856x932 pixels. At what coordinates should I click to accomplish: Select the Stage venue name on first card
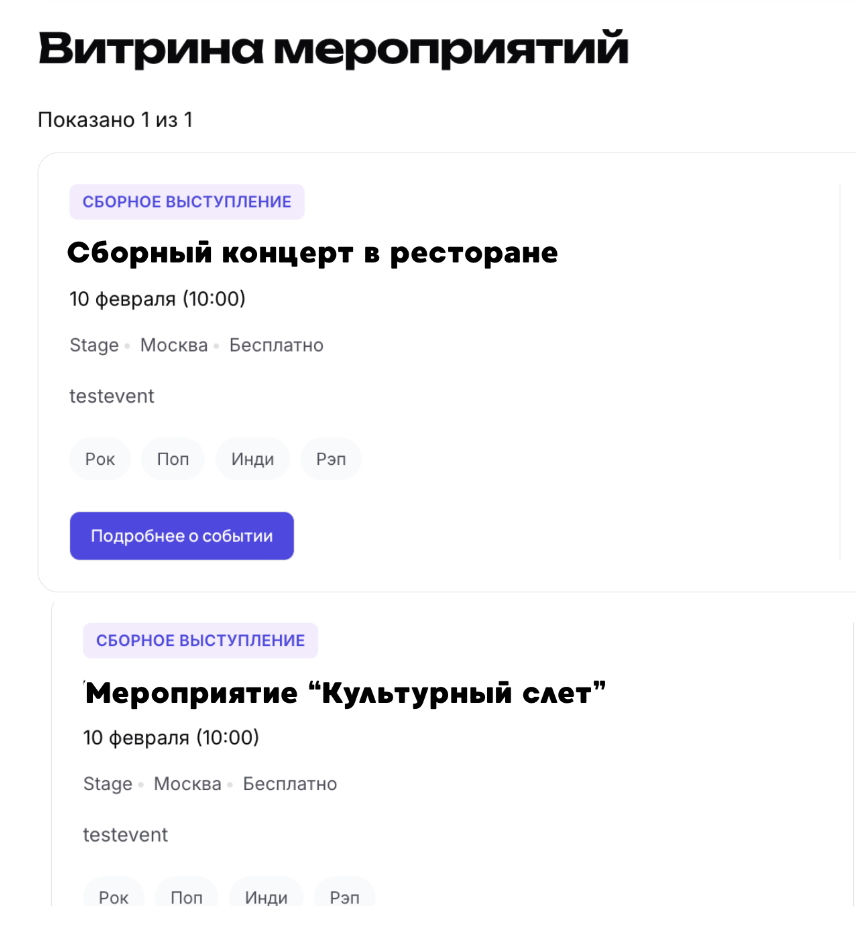93,345
